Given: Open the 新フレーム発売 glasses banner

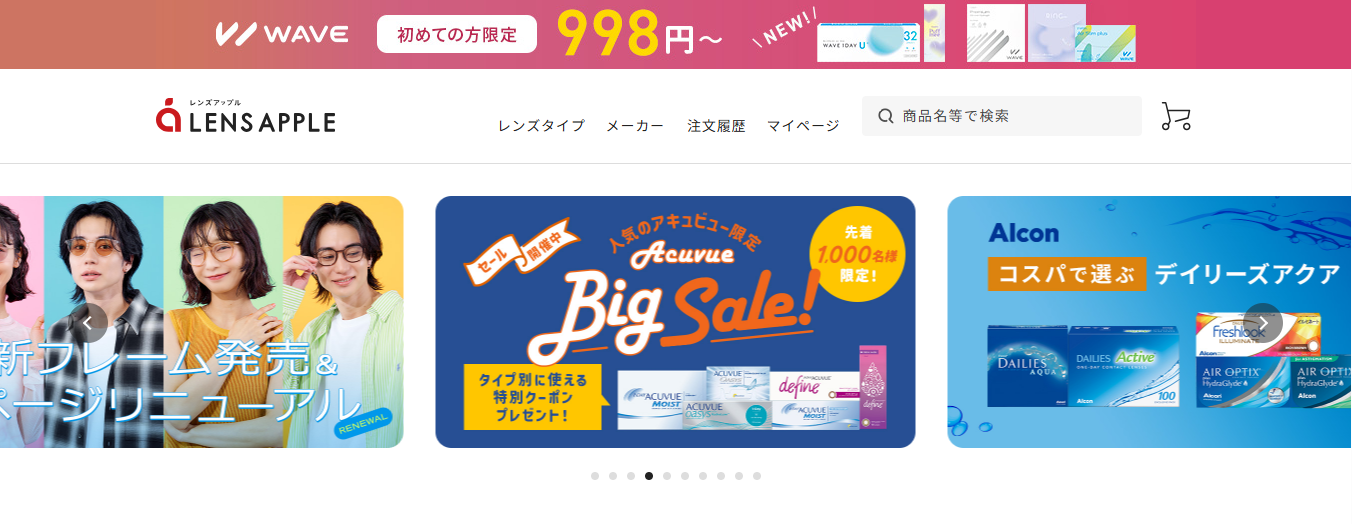Looking at the screenshot, I should point(202,322).
